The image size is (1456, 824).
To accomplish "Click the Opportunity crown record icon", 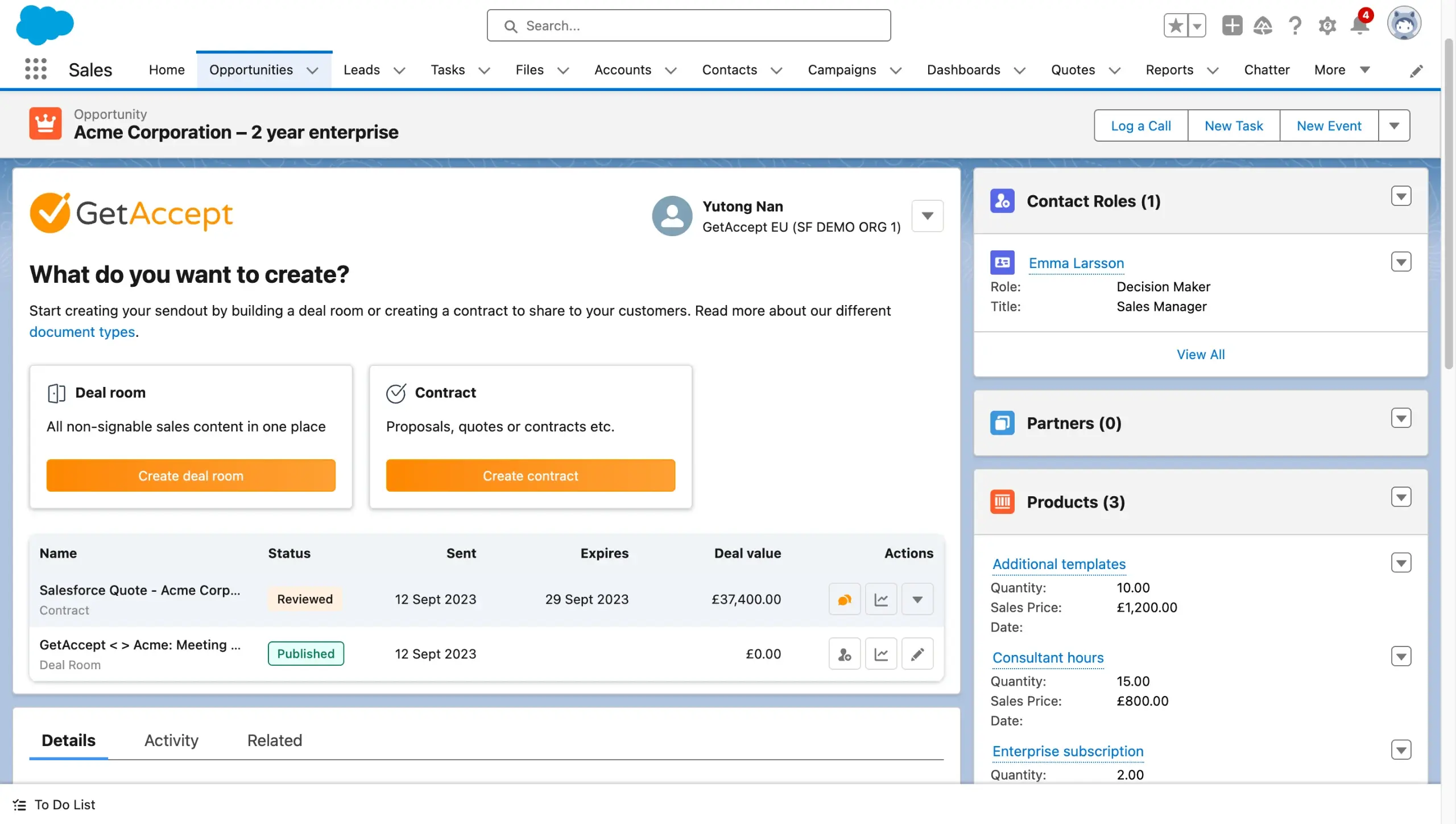I will tap(45, 123).
